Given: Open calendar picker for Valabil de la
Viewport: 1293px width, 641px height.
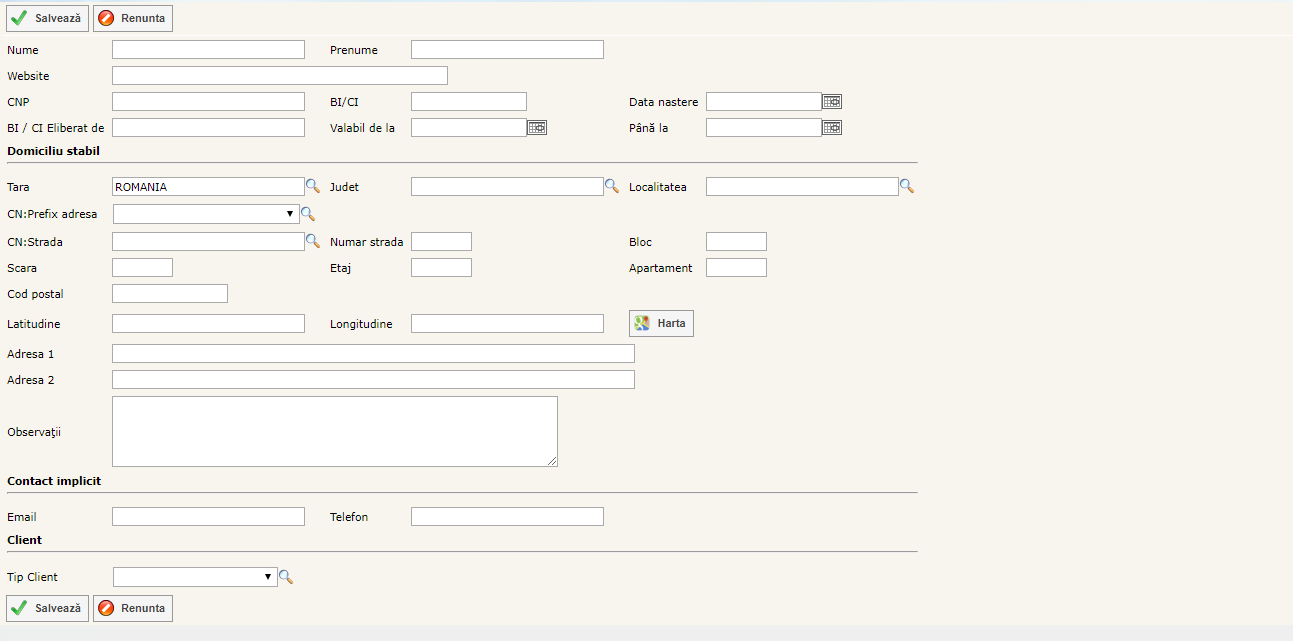Looking at the screenshot, I should pyautogui.click(x=537, y=127).
